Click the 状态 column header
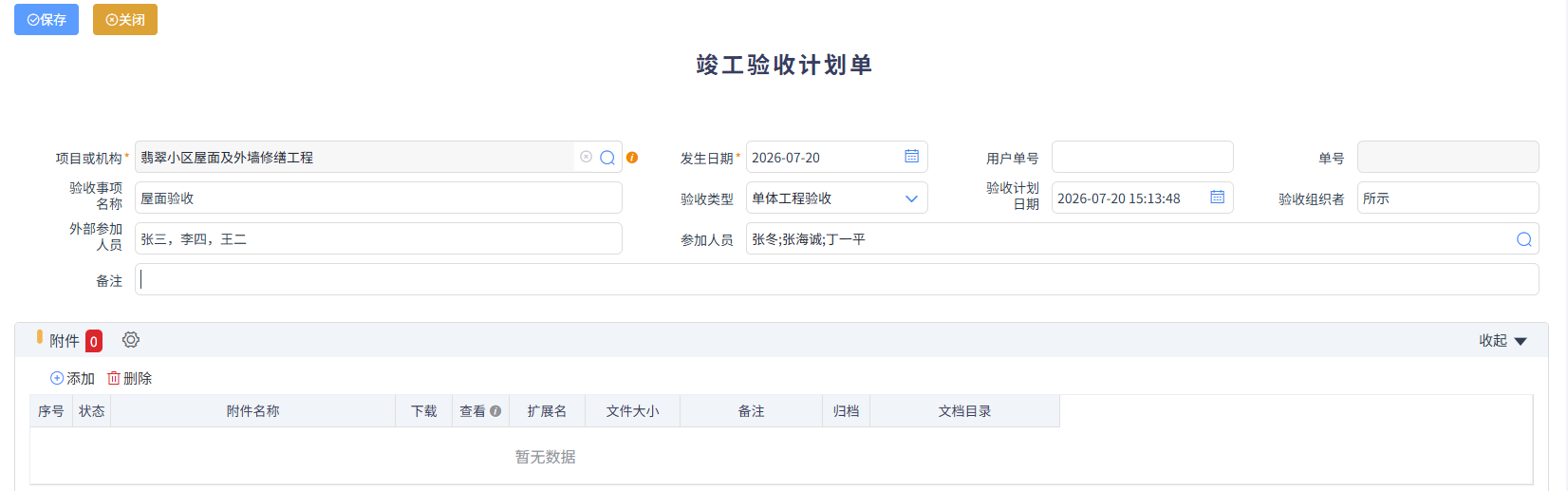Screen dimensions: 1568x491 click(92, 411)
